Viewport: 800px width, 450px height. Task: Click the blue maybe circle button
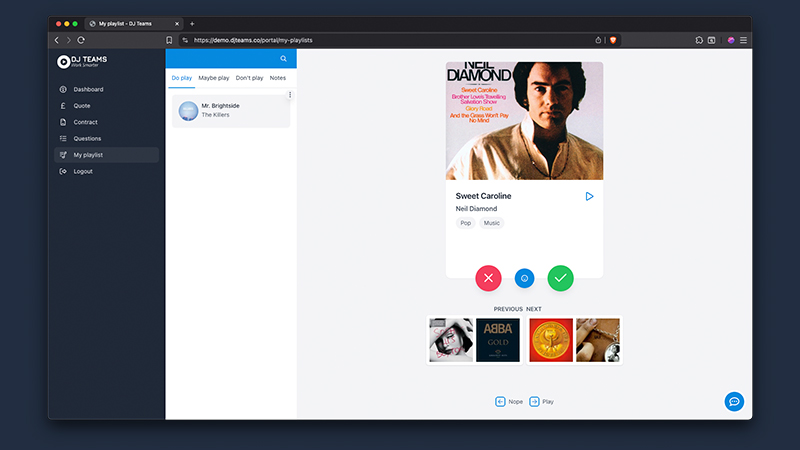pos(524,278)
